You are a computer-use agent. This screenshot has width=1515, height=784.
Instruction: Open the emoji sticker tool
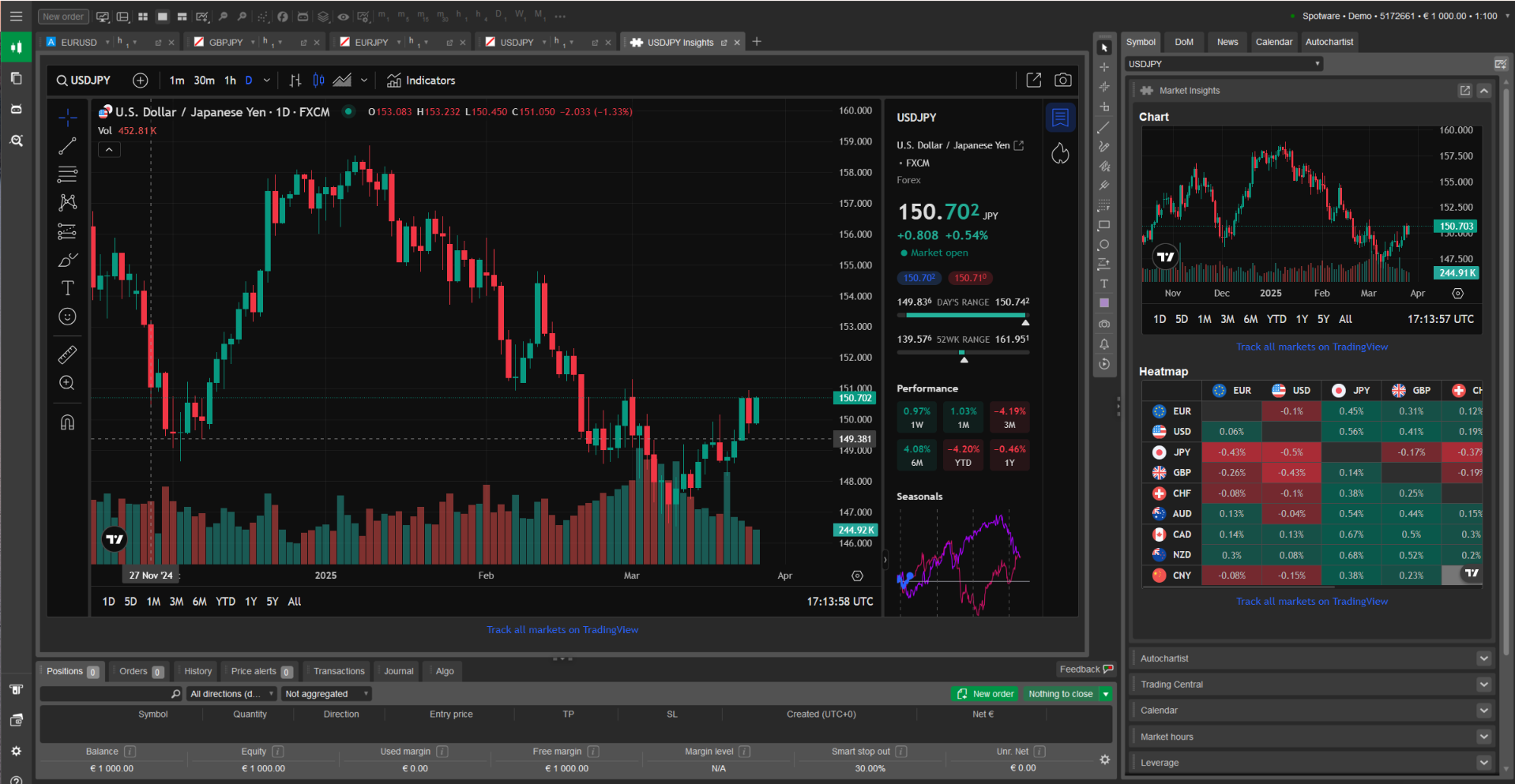(x=68, y=317)
